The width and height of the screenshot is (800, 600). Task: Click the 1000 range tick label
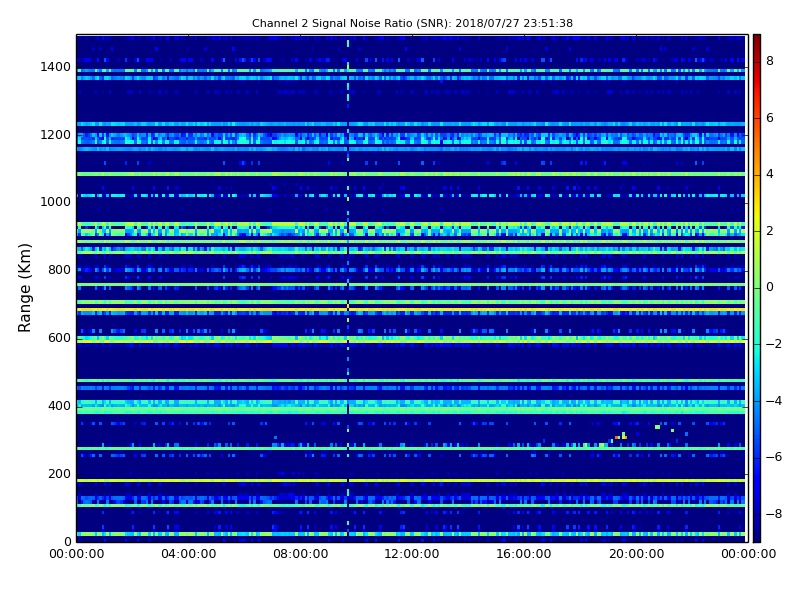[x=55, y=202]
